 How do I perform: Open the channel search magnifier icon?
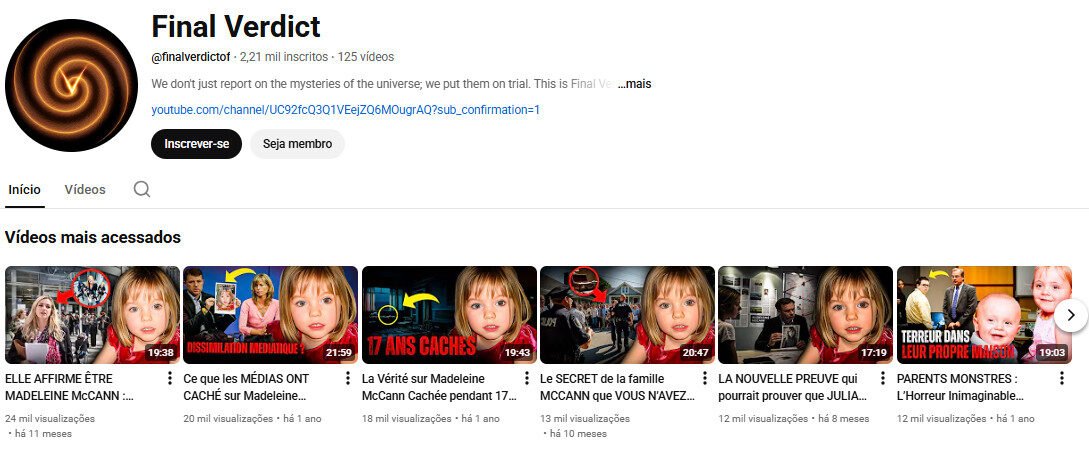(142, 189)
